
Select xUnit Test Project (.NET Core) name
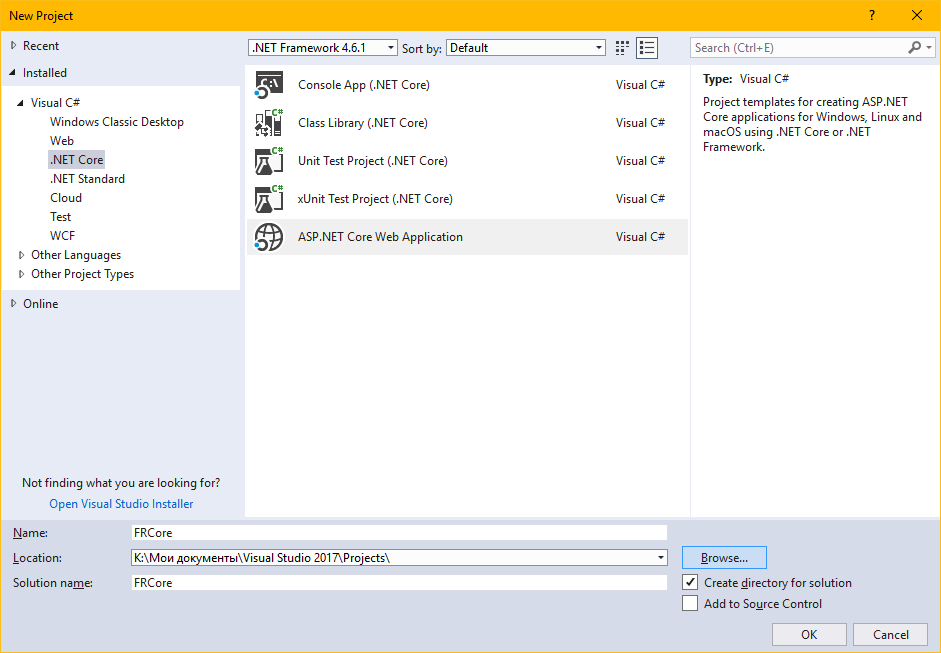tap(375, 199)
